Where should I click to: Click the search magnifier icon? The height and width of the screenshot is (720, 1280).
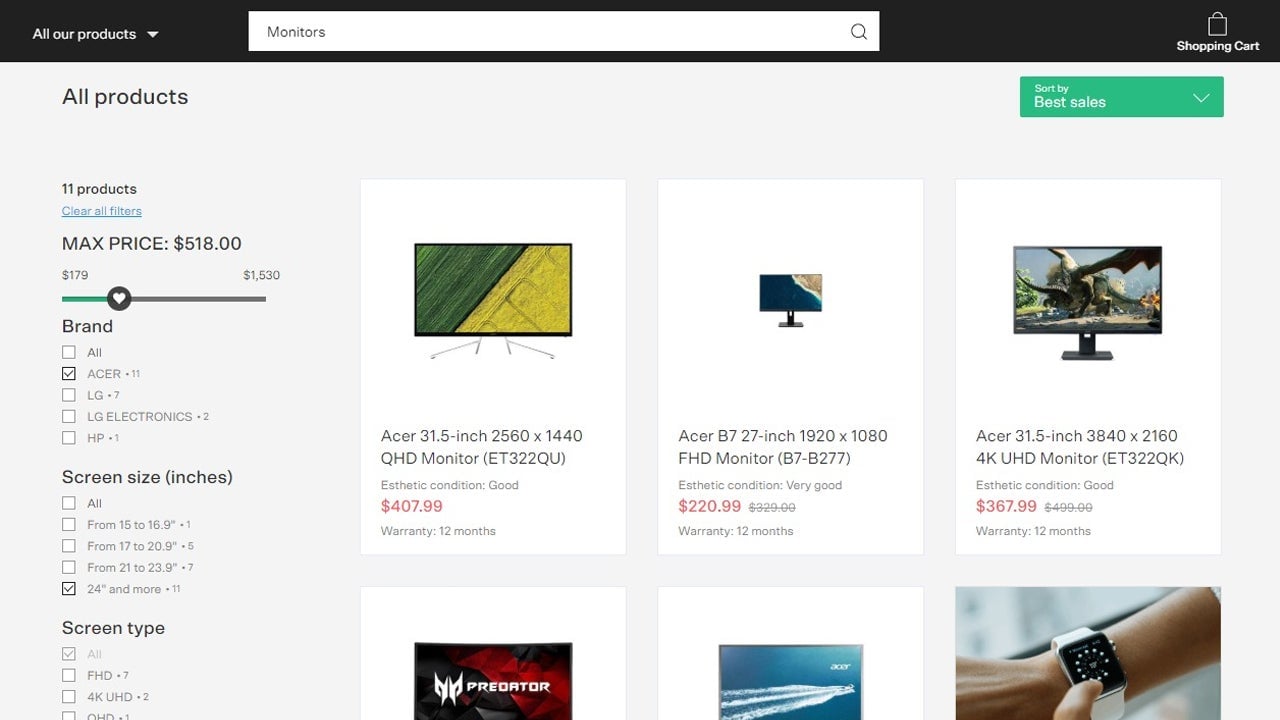point(858,32)
